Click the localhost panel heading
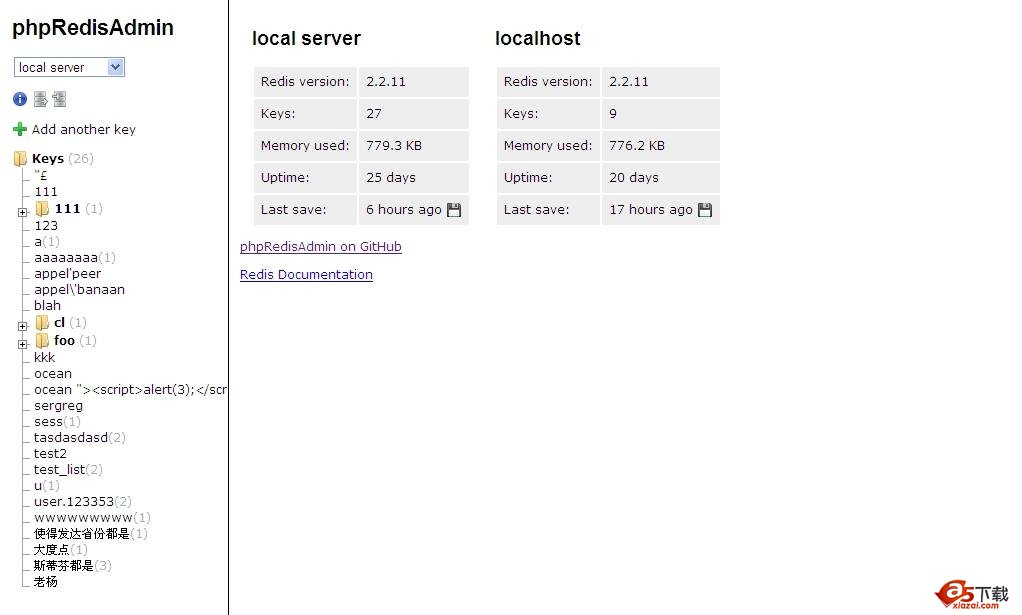 [x=538, y=38]
